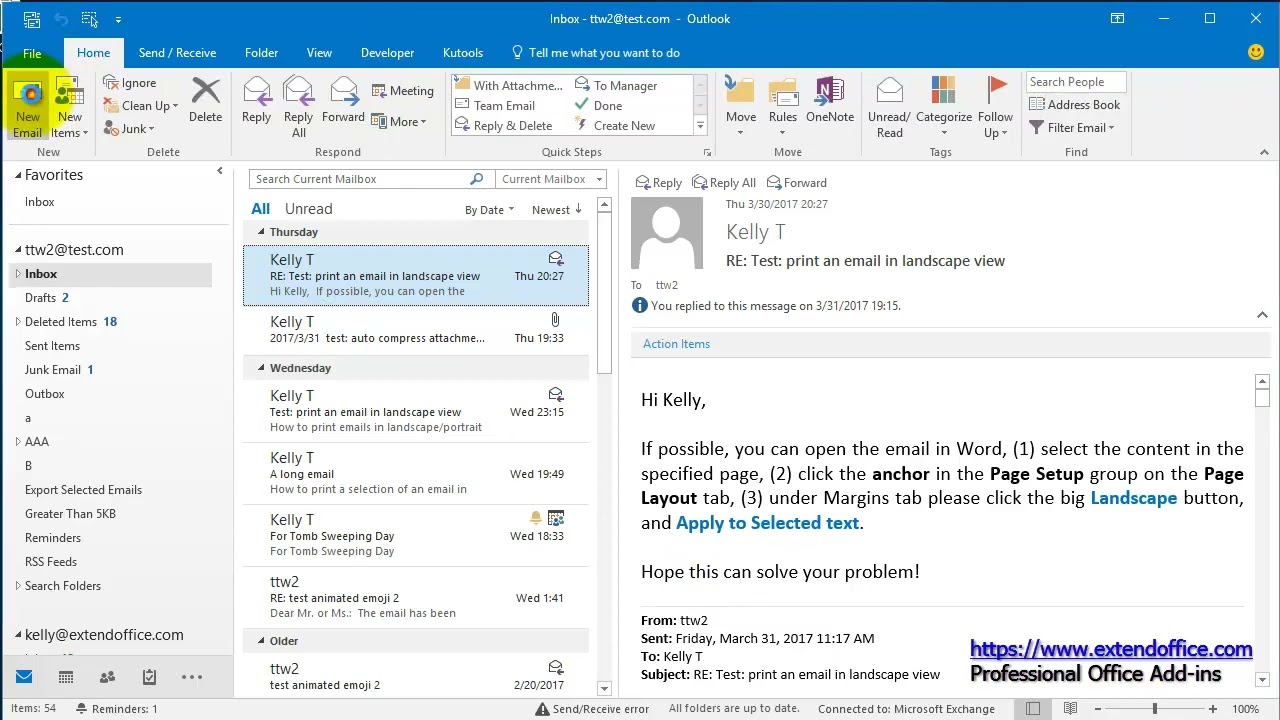Switch to Calendar view in navigation bar

[66, 677]
